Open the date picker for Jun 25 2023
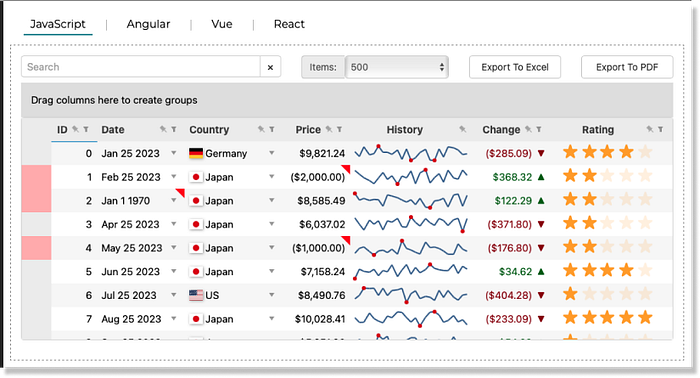The height and width of the screenshot is (378, 700). pyautogui.click(x=174, y=271)
